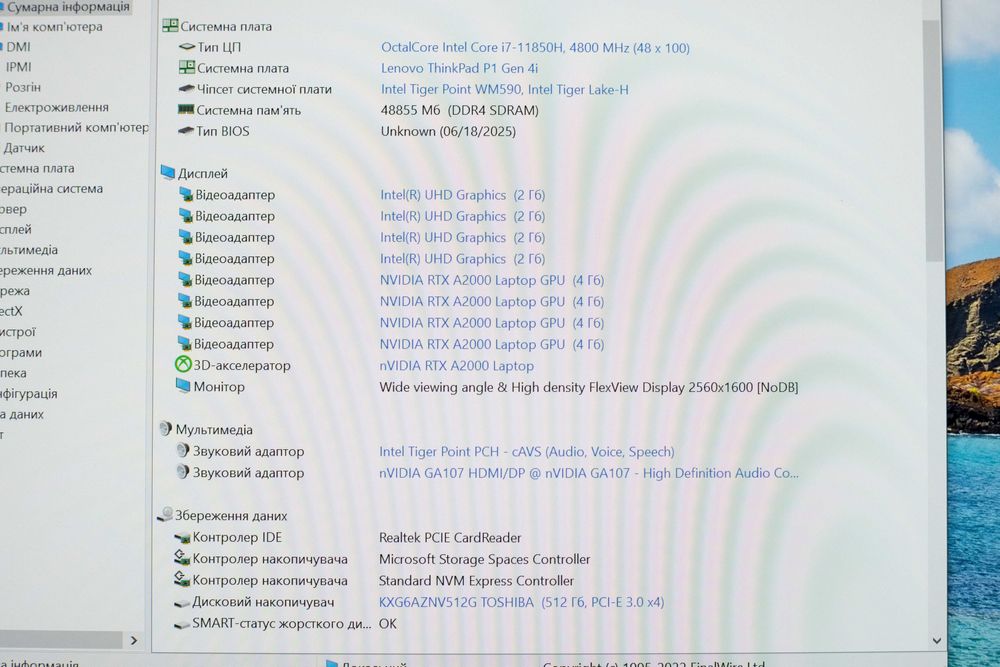The height and width of the screenshot is (667, 1000).
Task: Click the Дисковий накопичувач drive icon
Action: click(x=182, y=602)
